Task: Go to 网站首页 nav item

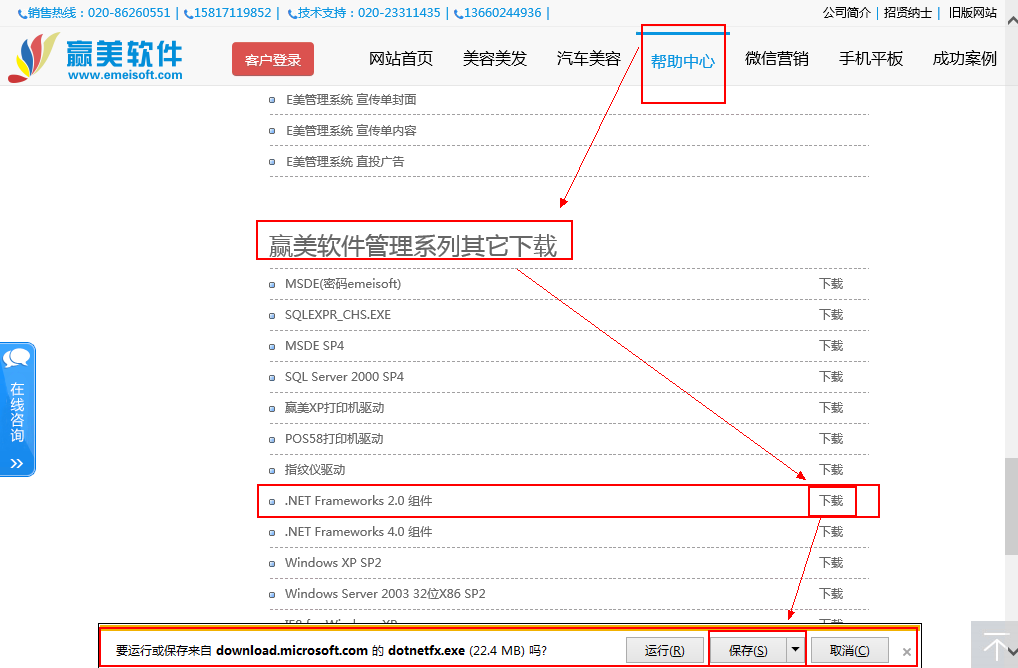Action: 401,59
